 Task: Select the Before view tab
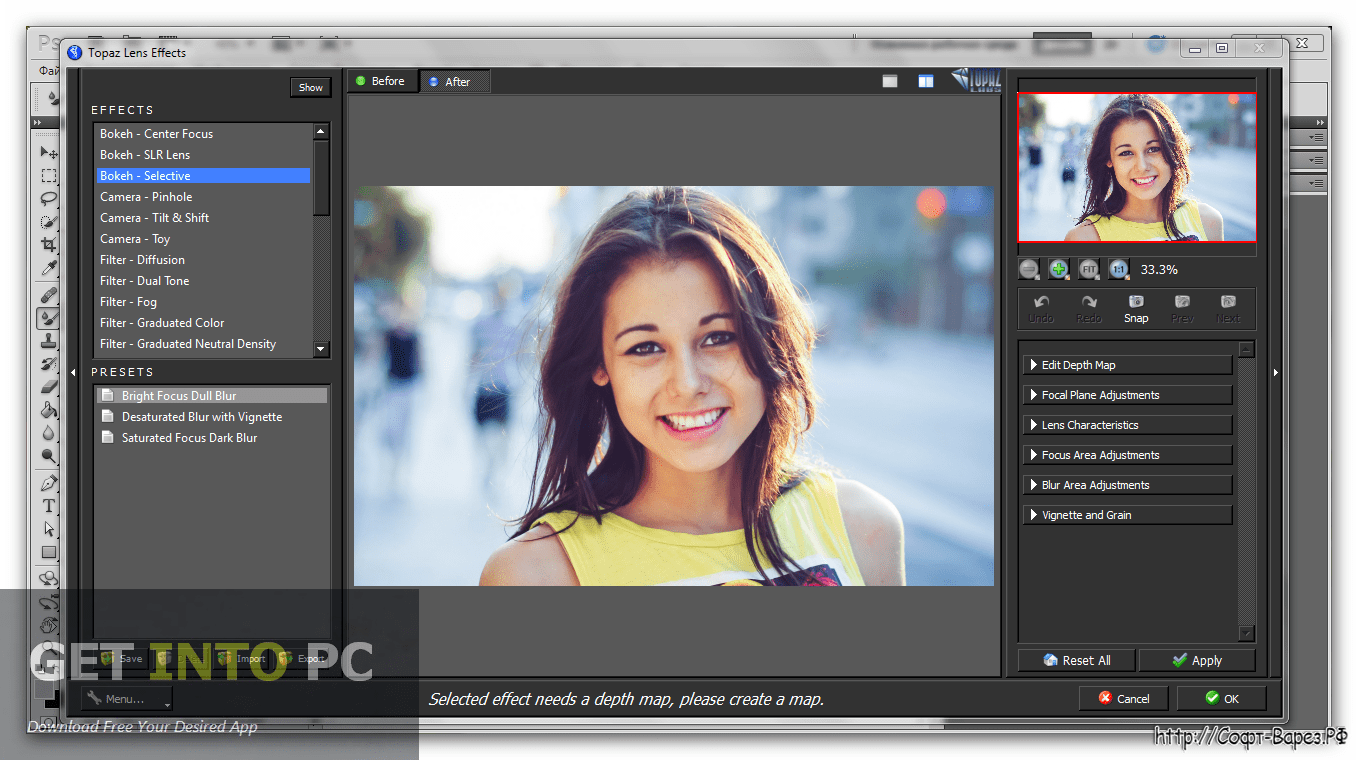(382, 81)
